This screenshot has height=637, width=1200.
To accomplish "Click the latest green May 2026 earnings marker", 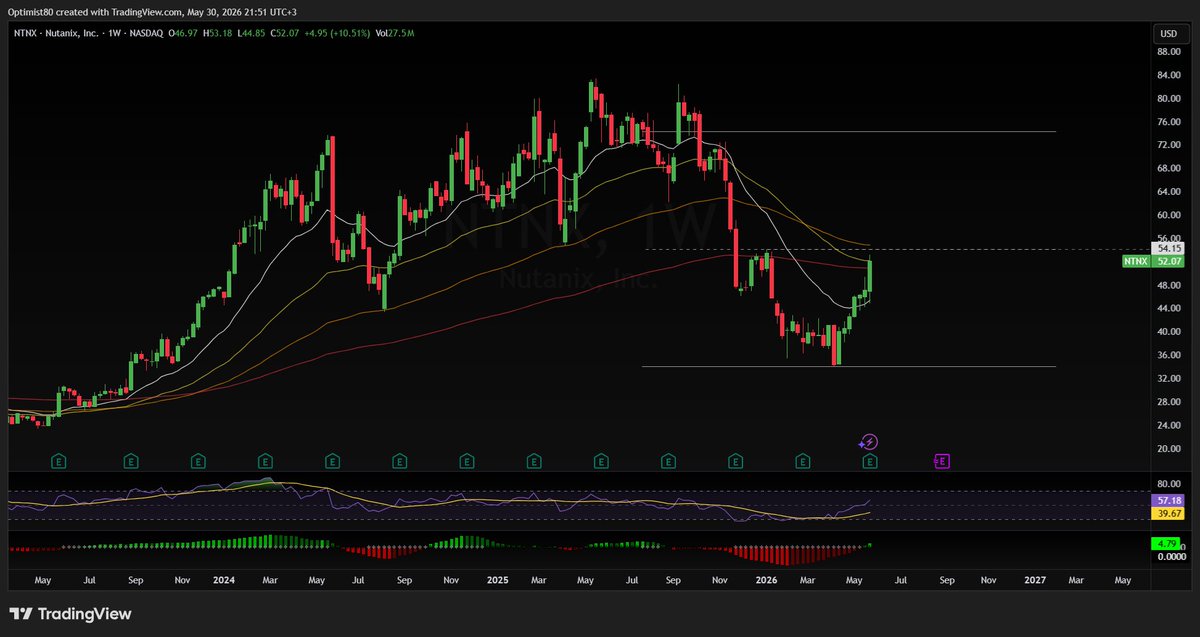I will point(870,461).
